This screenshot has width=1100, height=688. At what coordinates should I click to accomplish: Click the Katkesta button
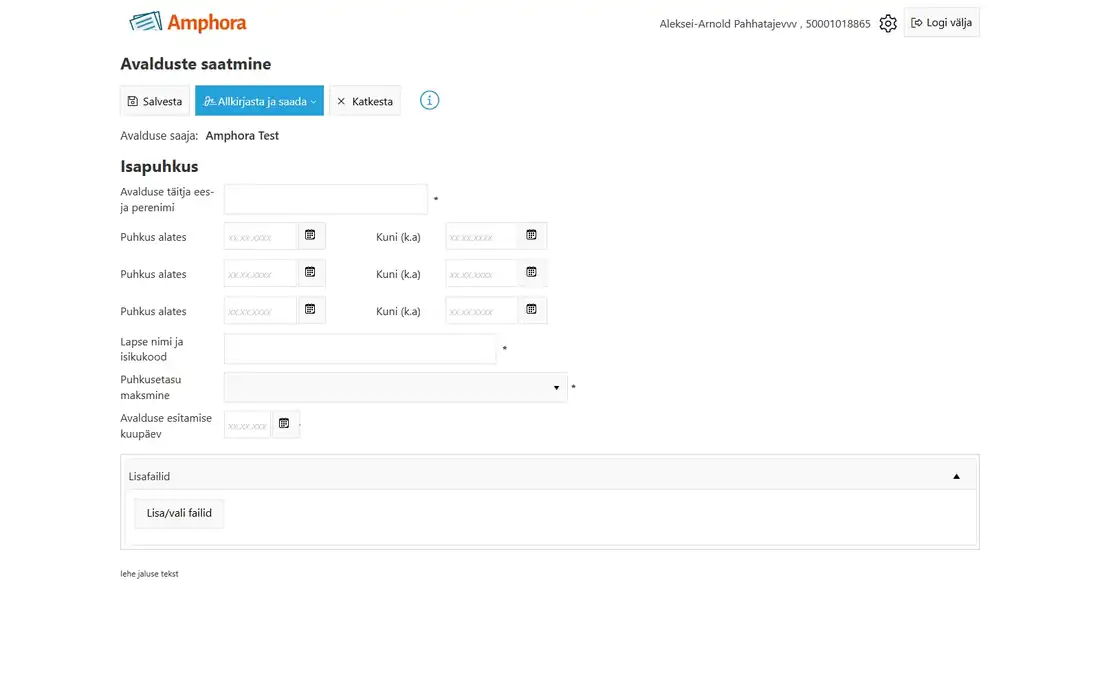click(x=365, y=101)
